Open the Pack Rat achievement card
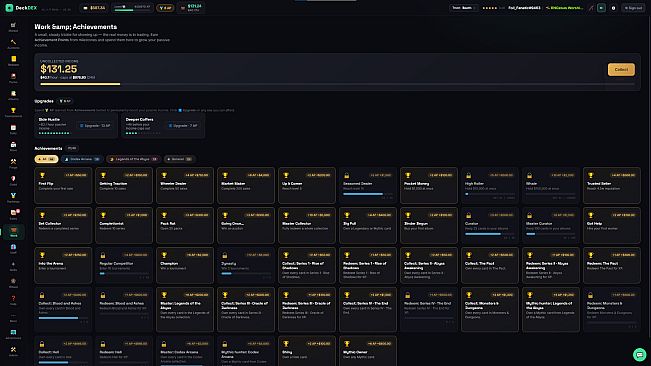651x366 pixels. [185, 225]
